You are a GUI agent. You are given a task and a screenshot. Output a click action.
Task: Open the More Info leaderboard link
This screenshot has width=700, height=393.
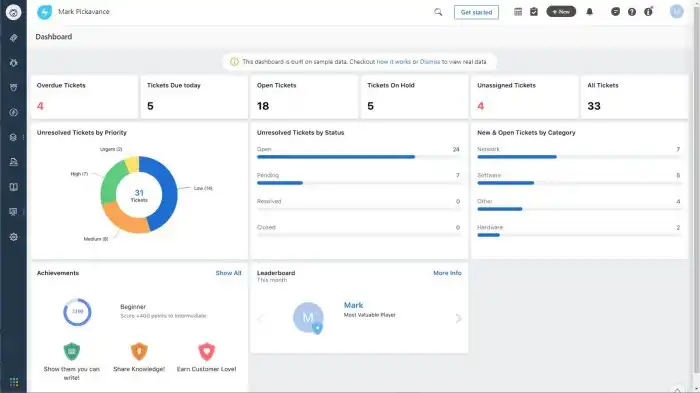pos(447,273)
